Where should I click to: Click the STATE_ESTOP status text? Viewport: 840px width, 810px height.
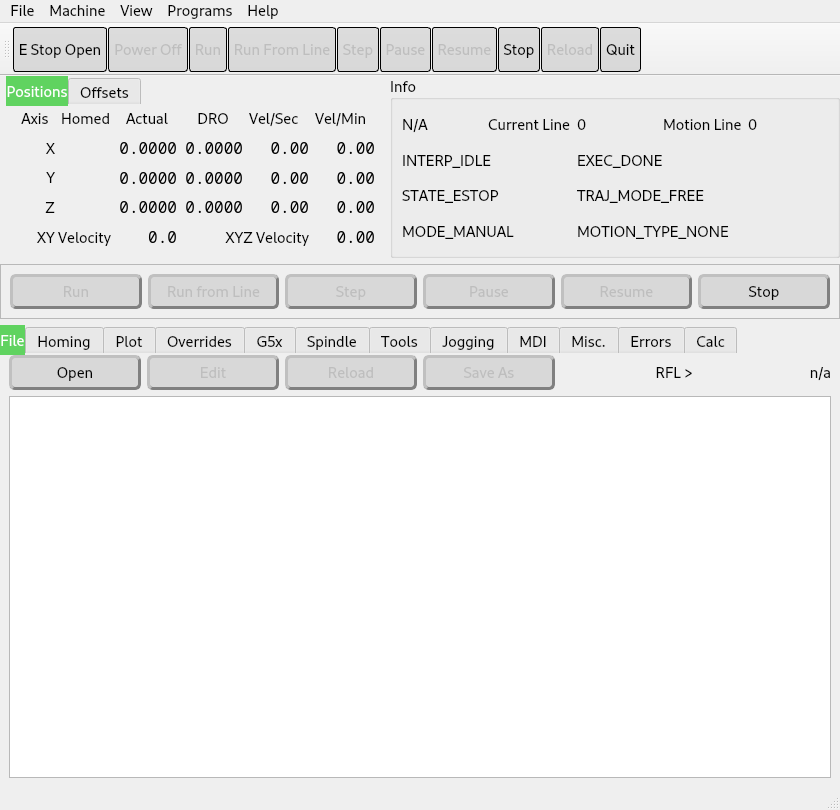click(x=450, y=196)
